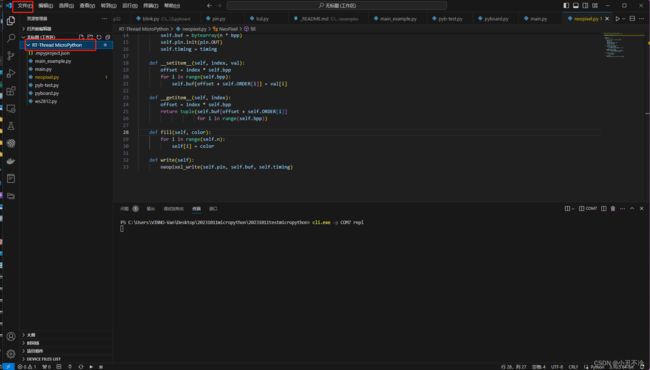Maximize panel with chevron up icon
Viewport: 650px width, 370px height.
pyautogui.click(x=632, y=208)
